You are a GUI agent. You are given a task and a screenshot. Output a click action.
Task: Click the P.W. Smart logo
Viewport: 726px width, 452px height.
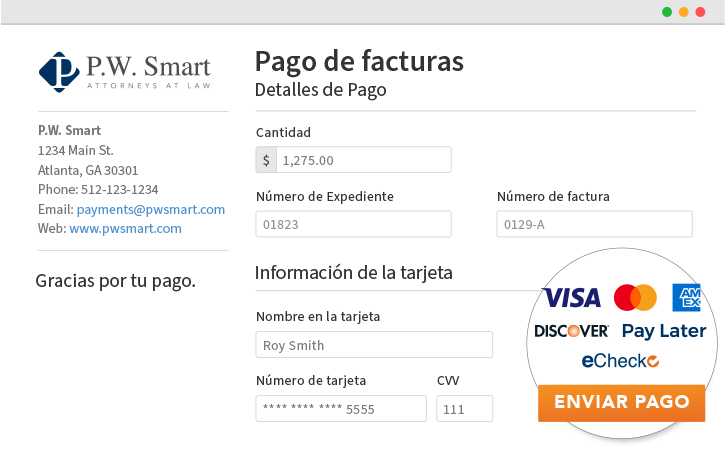tap(124, 72)
